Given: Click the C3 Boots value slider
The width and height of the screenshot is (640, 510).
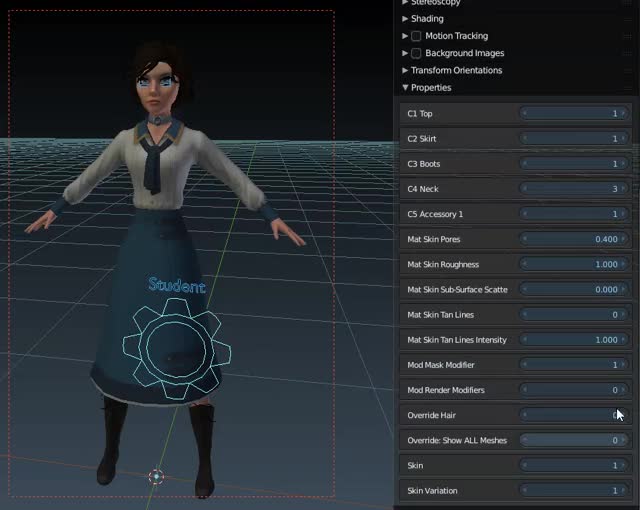Looking at the screenshot, I should click(574, 164).
